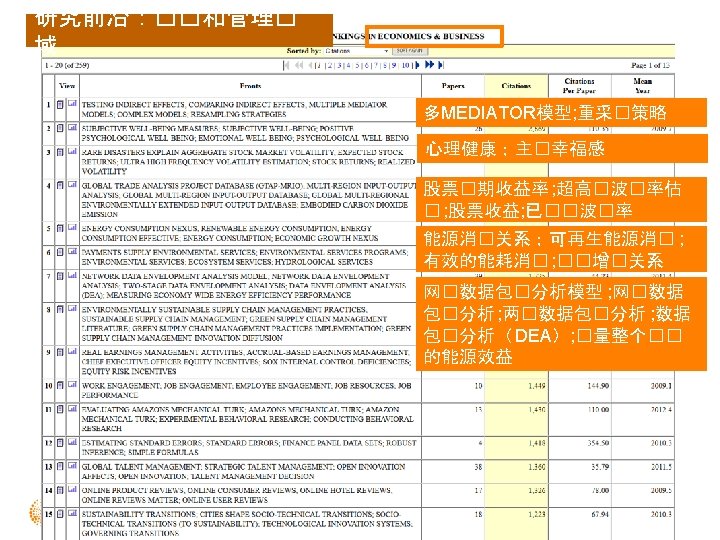Select citations per paper value 144.90
Viewport: 720px width, 540px height.
598,386
